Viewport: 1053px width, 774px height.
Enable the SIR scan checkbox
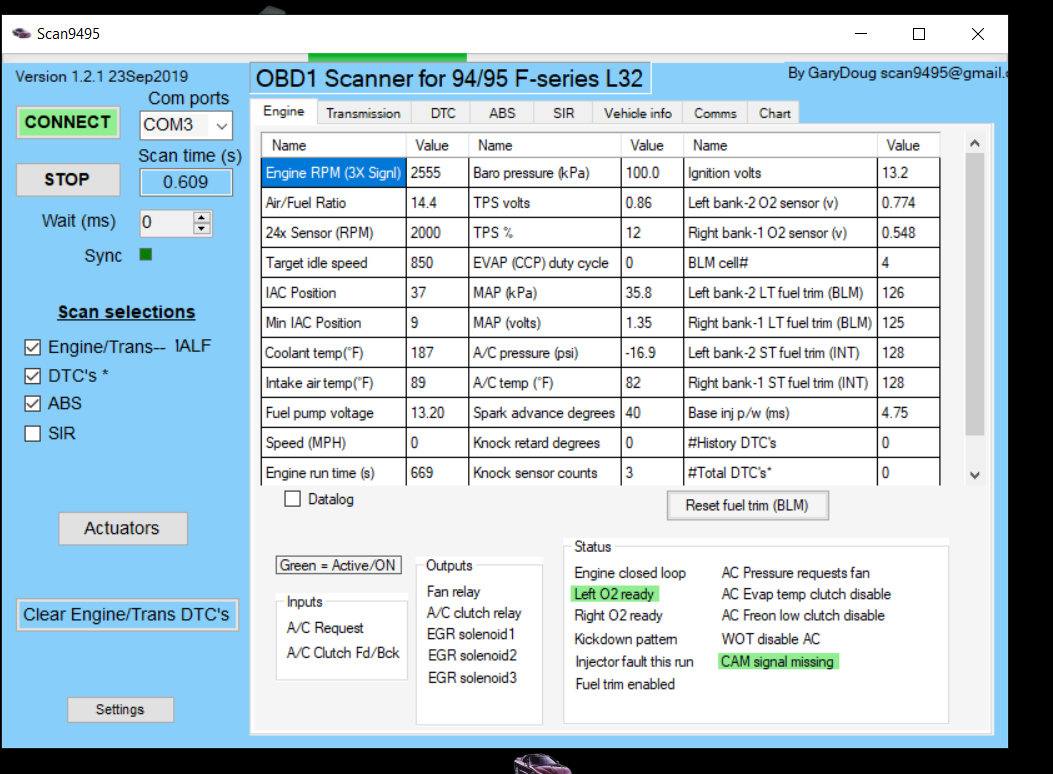point(33,434)
